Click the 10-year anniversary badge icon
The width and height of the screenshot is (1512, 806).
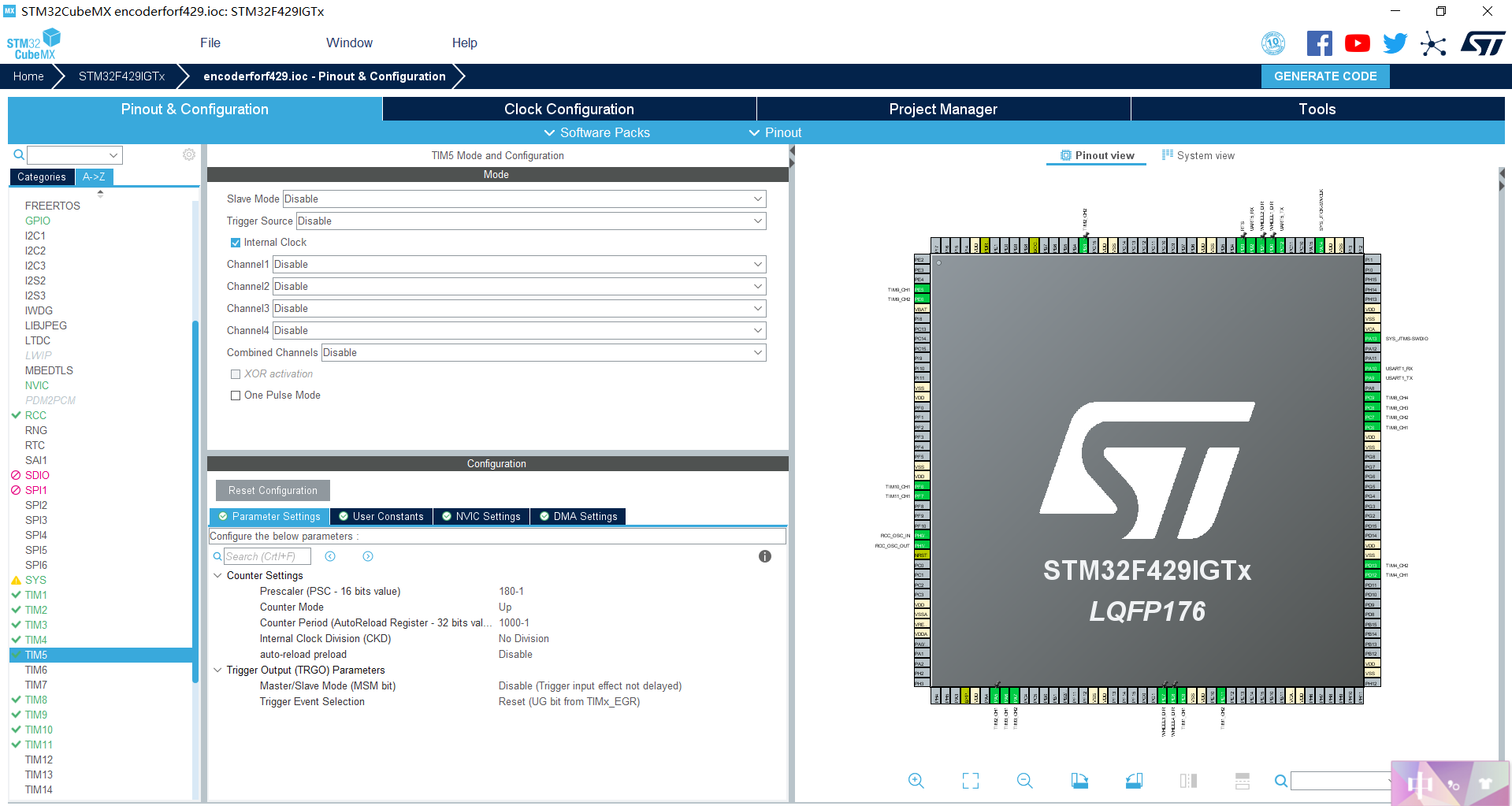pos(1273,43)
